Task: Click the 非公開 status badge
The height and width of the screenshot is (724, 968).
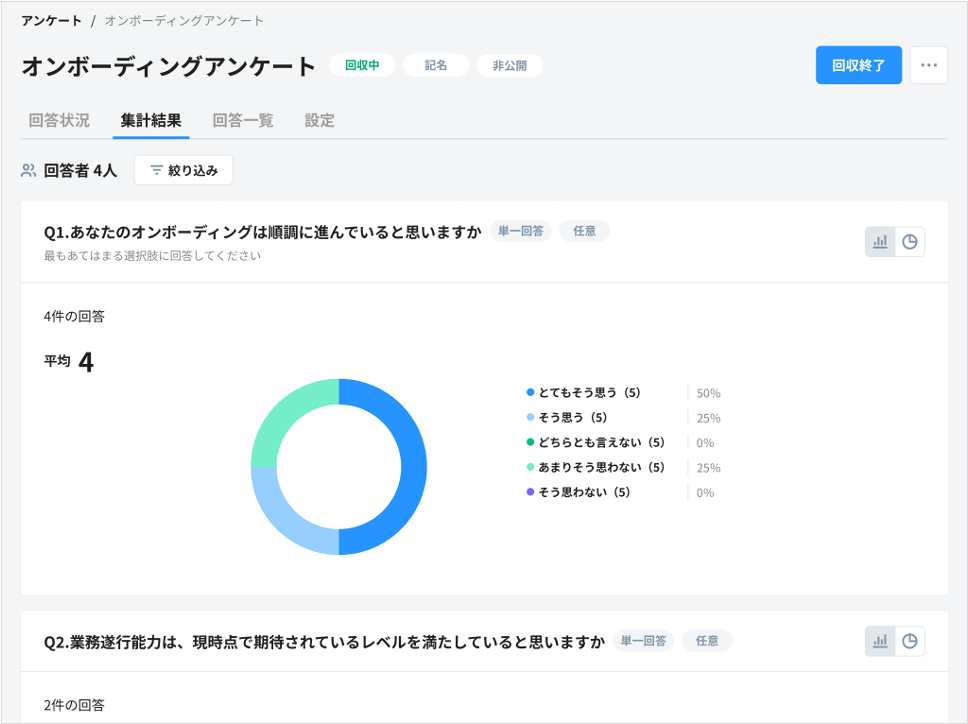Action: tap(509, 64)
